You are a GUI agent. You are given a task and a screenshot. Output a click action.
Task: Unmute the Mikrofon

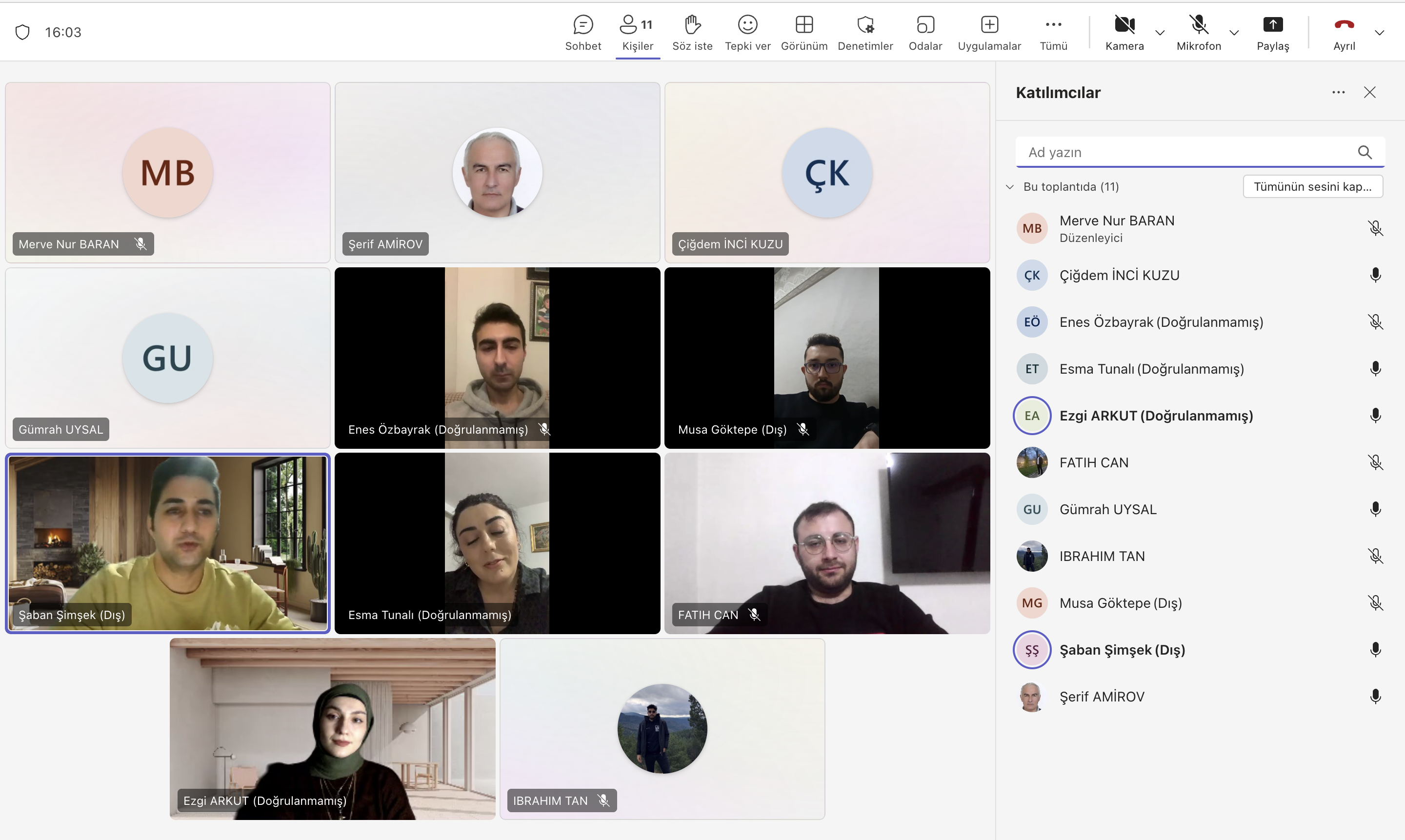1198,25
